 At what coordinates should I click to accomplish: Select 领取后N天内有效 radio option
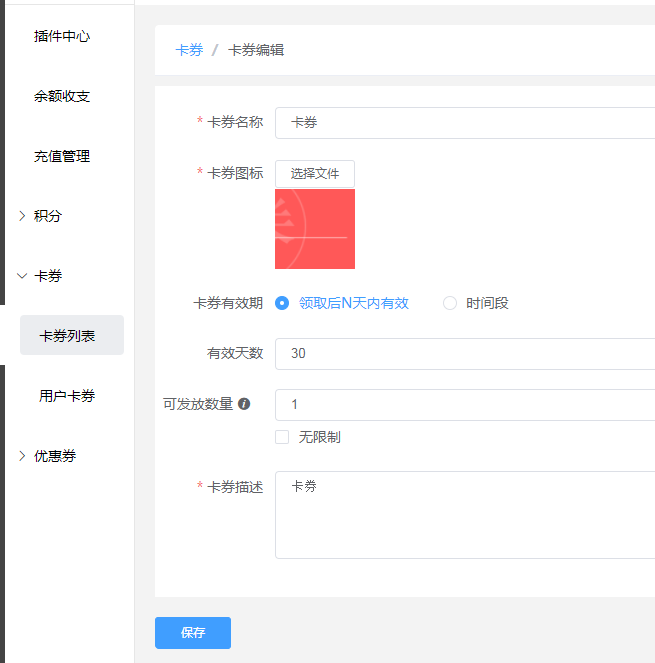(x=342, y=303)
